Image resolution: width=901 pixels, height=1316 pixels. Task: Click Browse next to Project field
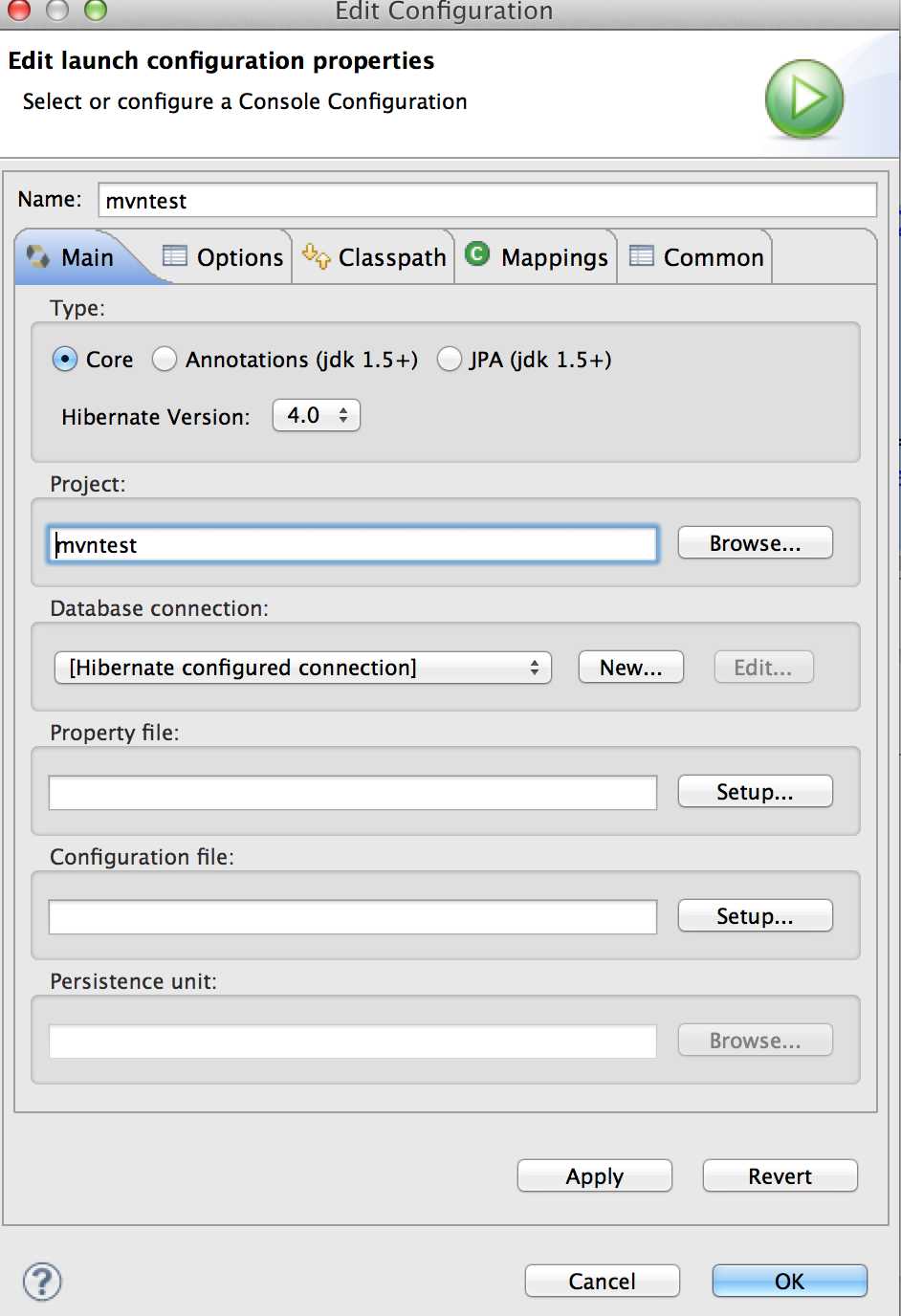coord(755,543)
